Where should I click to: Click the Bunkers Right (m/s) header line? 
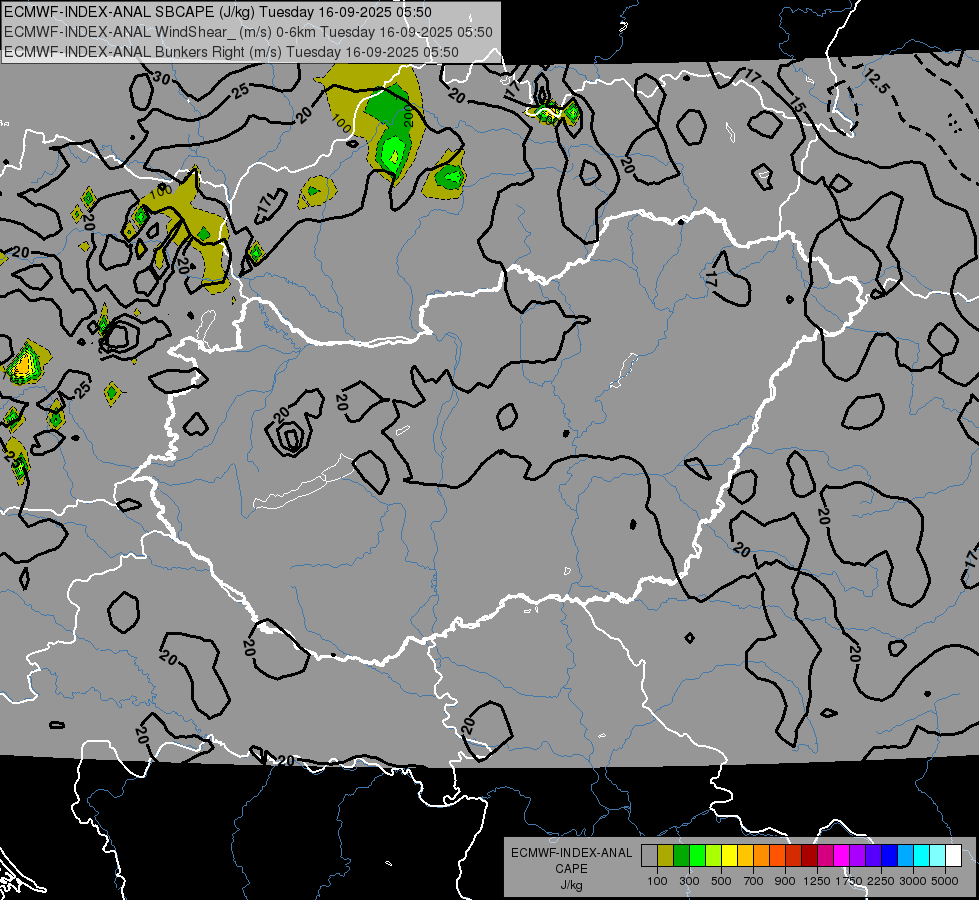231,52
